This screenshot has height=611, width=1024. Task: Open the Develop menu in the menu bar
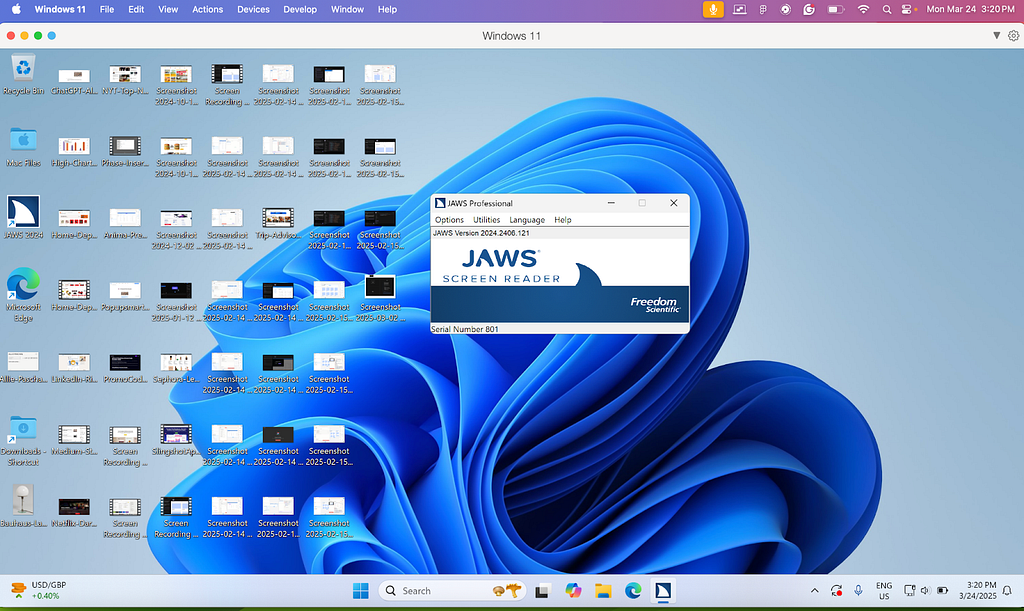pyautogui.click(x=300, y=9)
